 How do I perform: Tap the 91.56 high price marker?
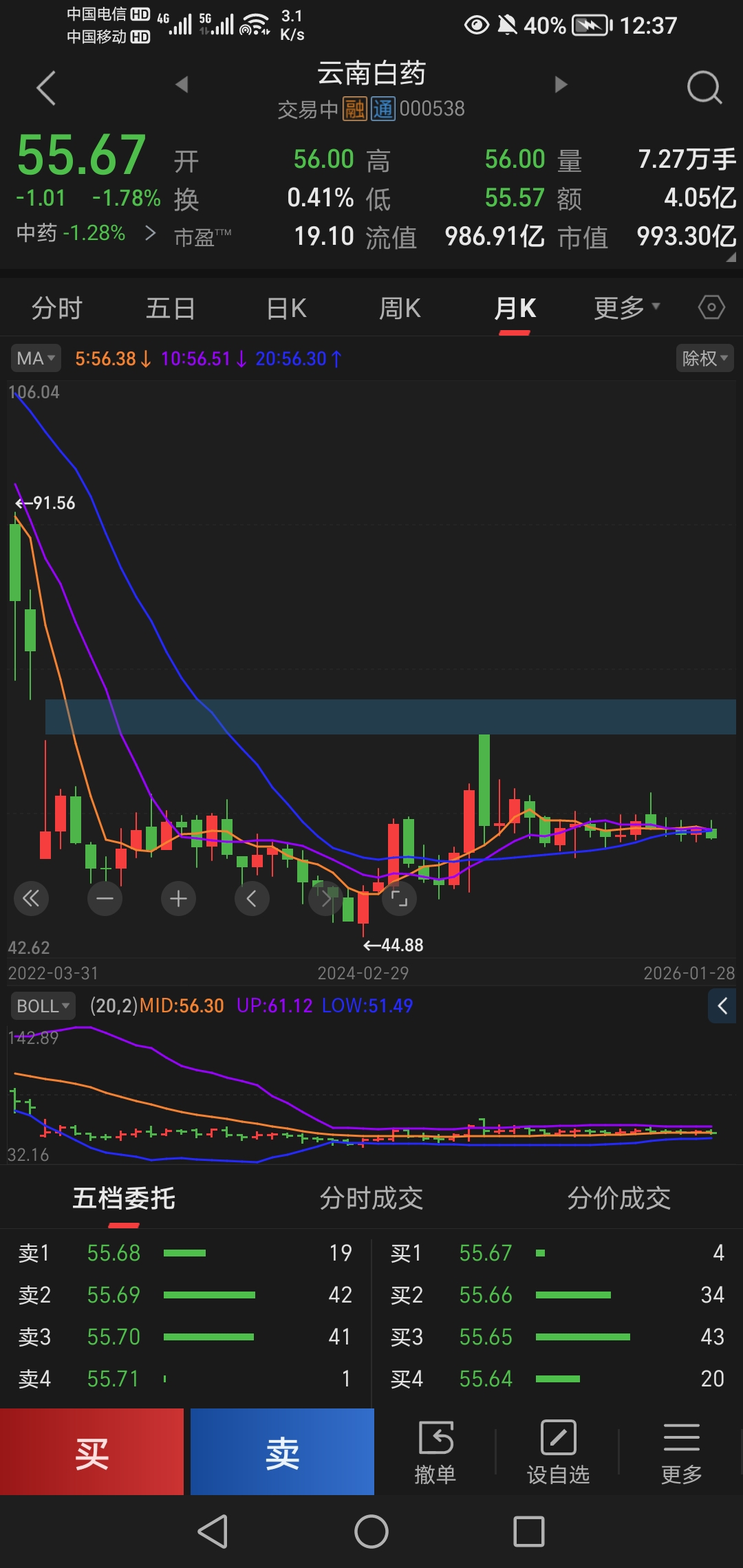[45, 503]
